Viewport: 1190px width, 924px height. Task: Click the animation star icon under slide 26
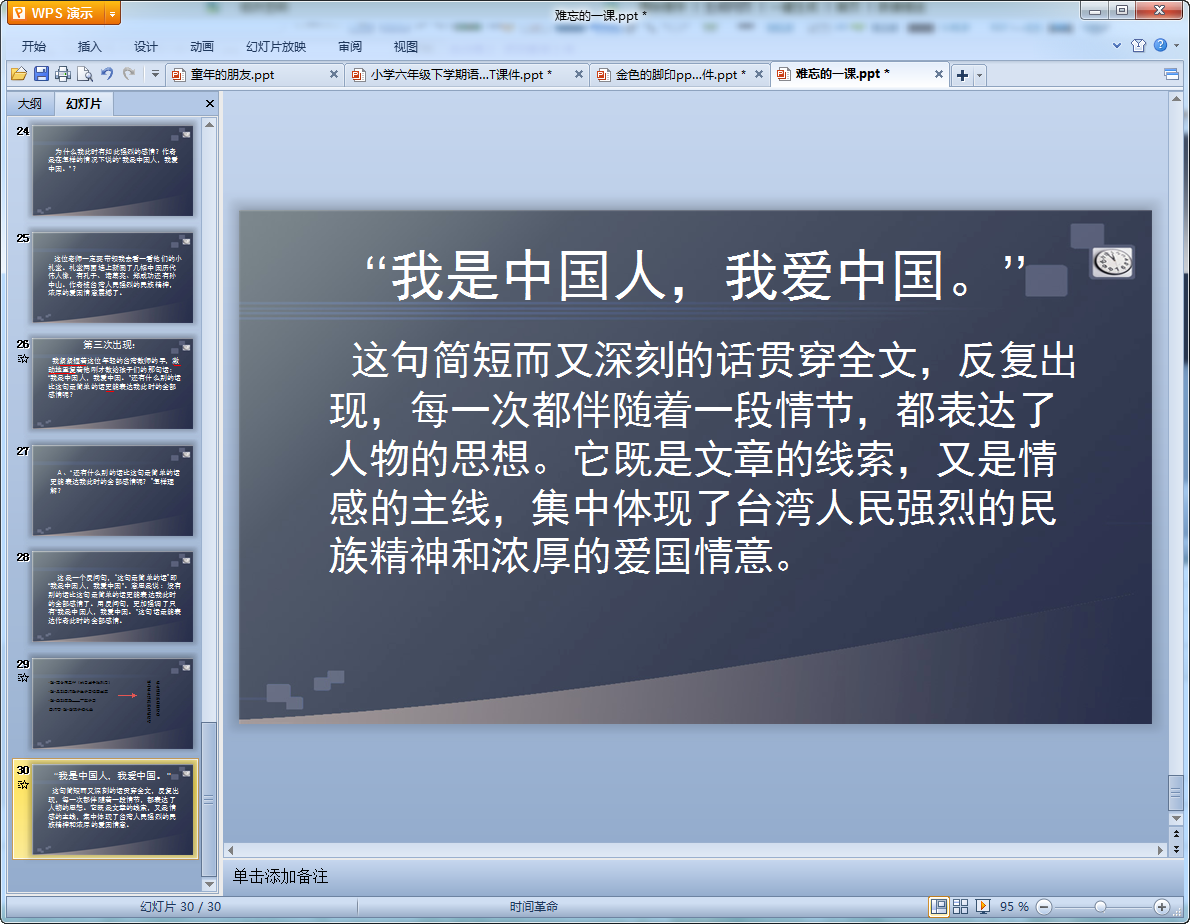(x=23, y=358)
